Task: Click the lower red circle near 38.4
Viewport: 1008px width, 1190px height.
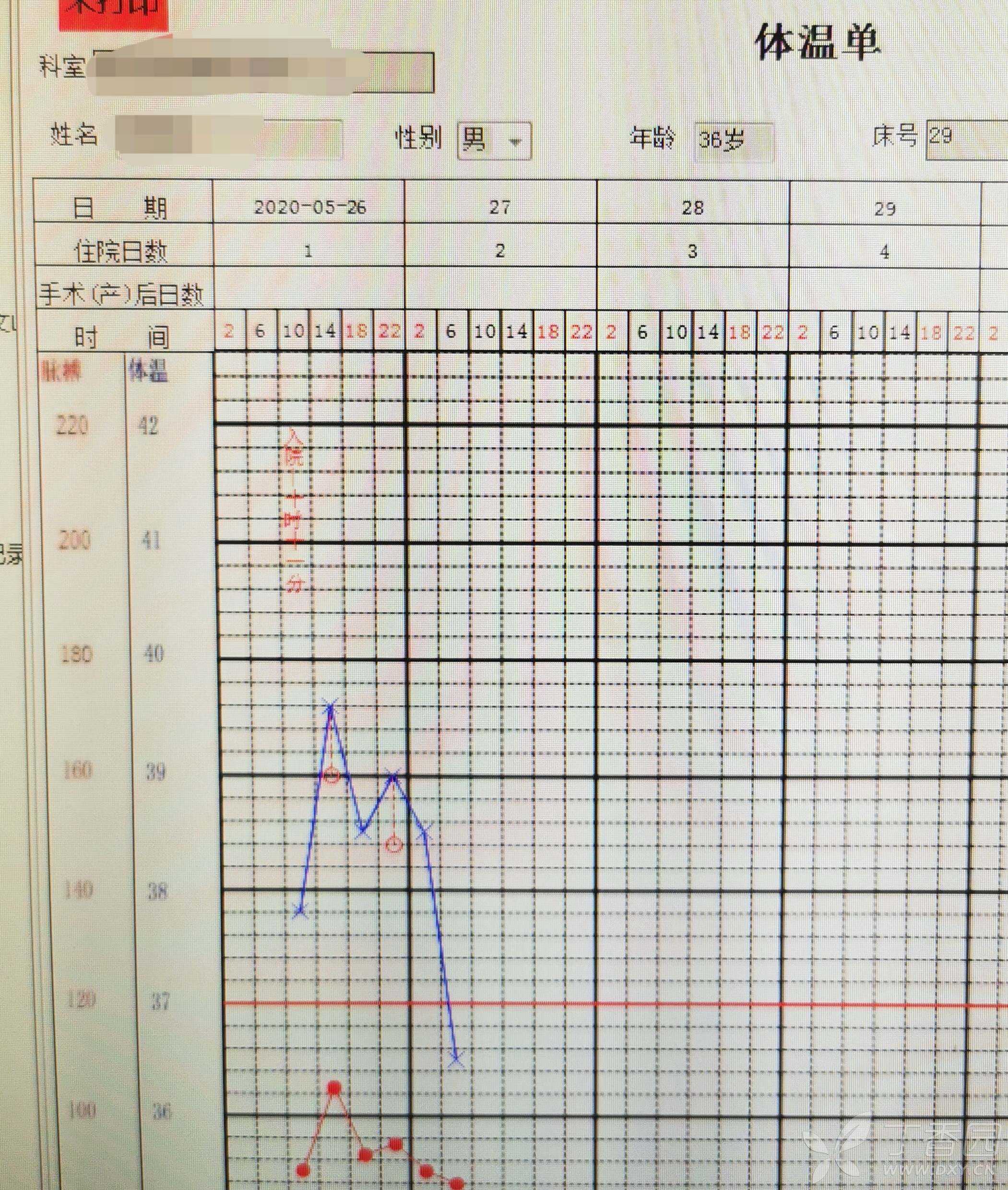Action: tap(393, 845)
